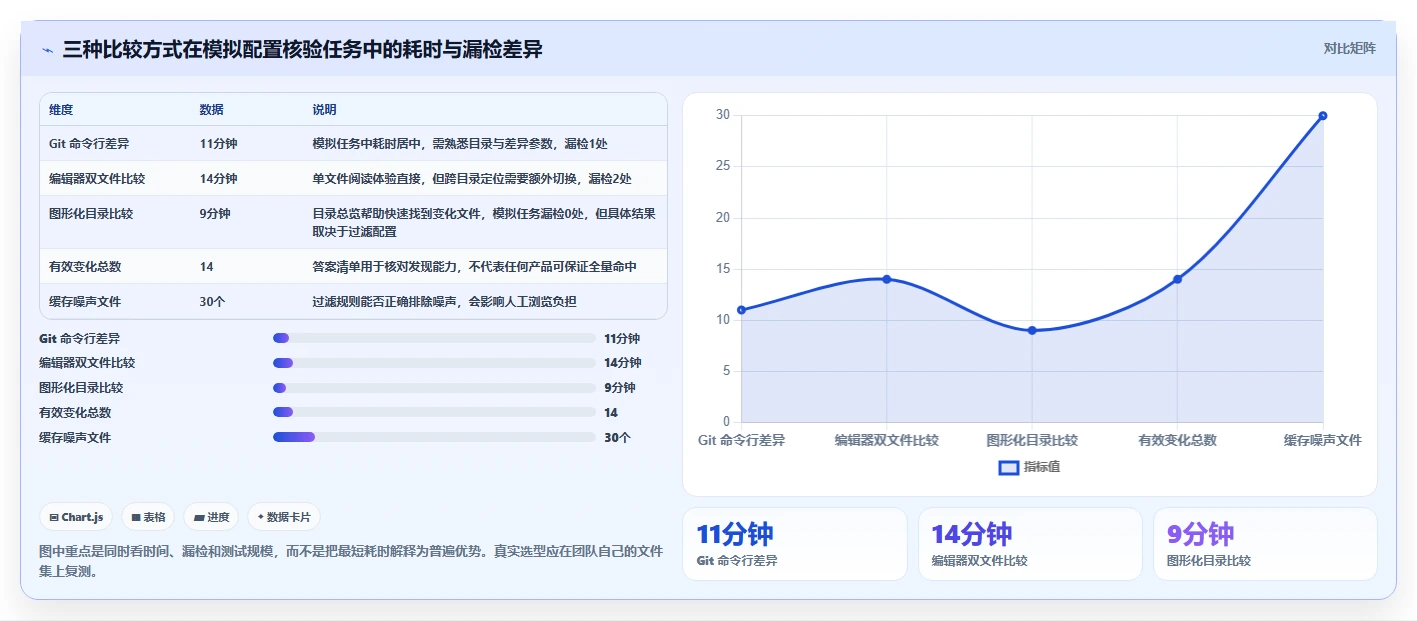Click the x-axis label 缓存噪声文件
Screen dimensions: 1417x621
coord(1323,440)
